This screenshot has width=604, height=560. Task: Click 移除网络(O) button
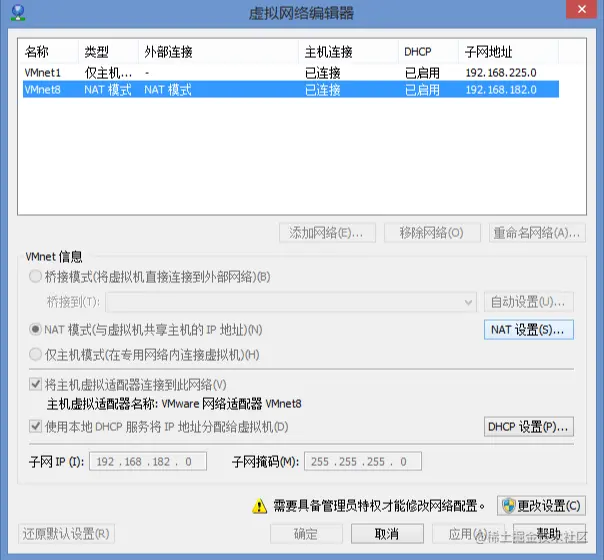click(x=432, y=233)
